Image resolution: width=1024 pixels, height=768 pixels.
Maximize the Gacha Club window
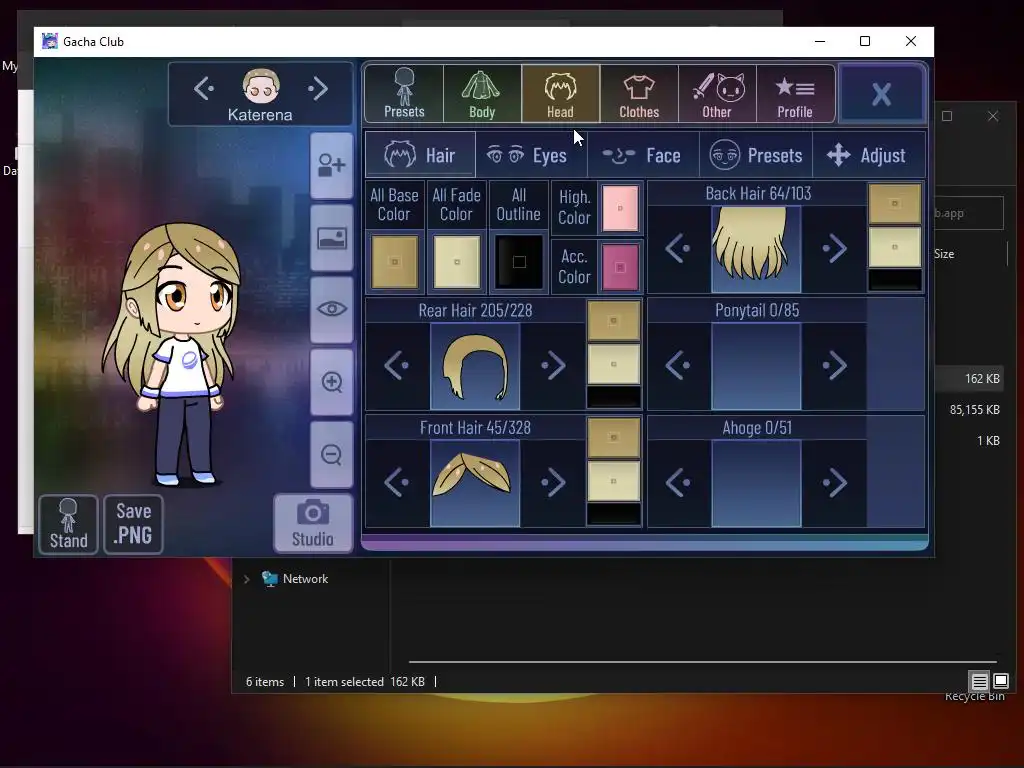(865, 41)
